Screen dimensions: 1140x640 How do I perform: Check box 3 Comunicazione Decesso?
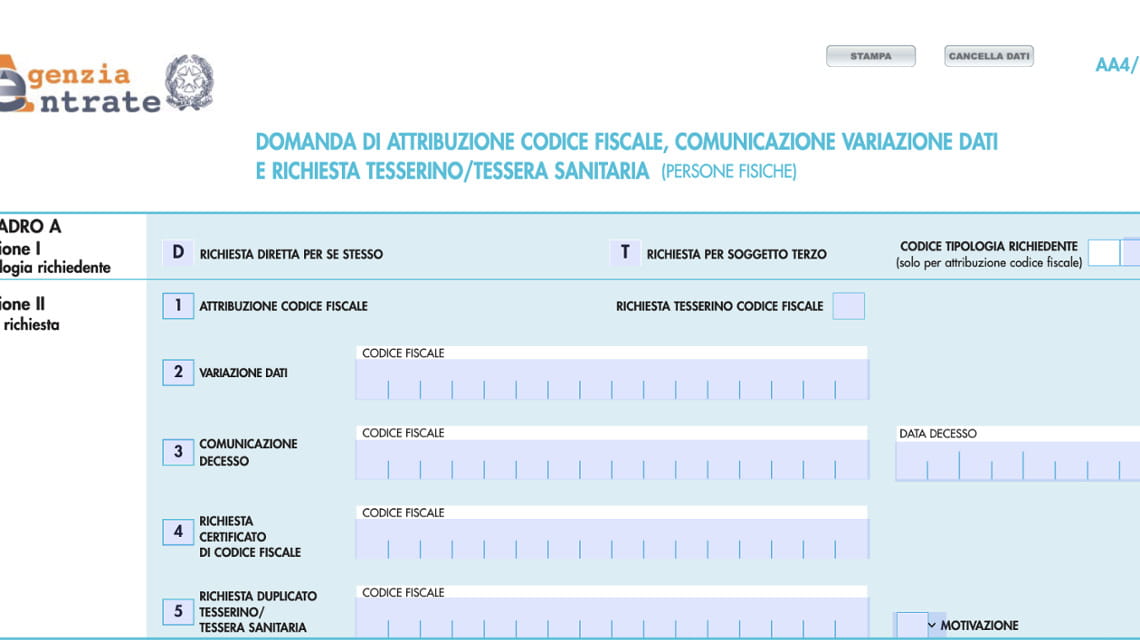[x=178, y=452]
